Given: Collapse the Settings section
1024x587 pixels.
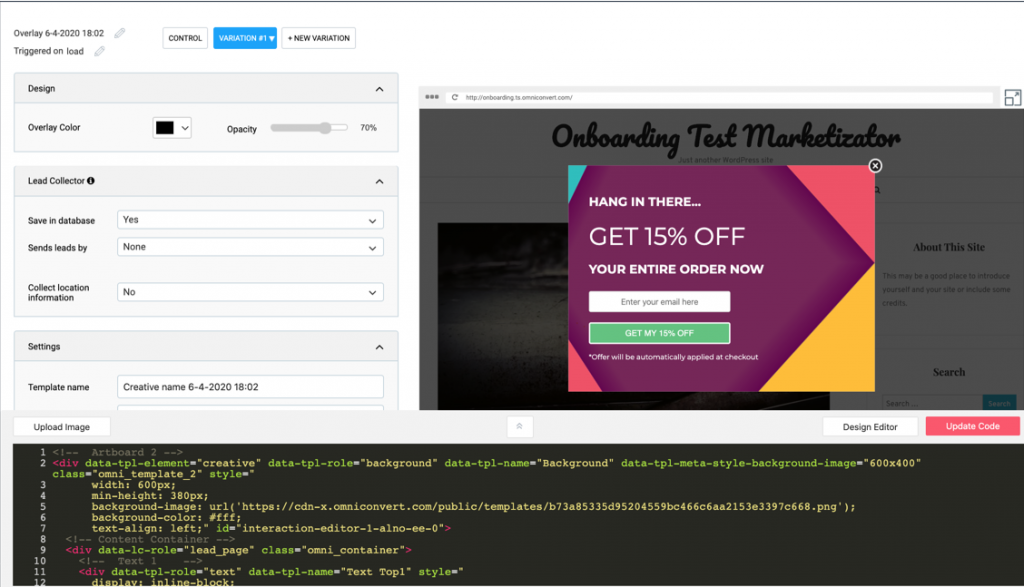Looking at the screenshot, I should (x=379, y=347).
